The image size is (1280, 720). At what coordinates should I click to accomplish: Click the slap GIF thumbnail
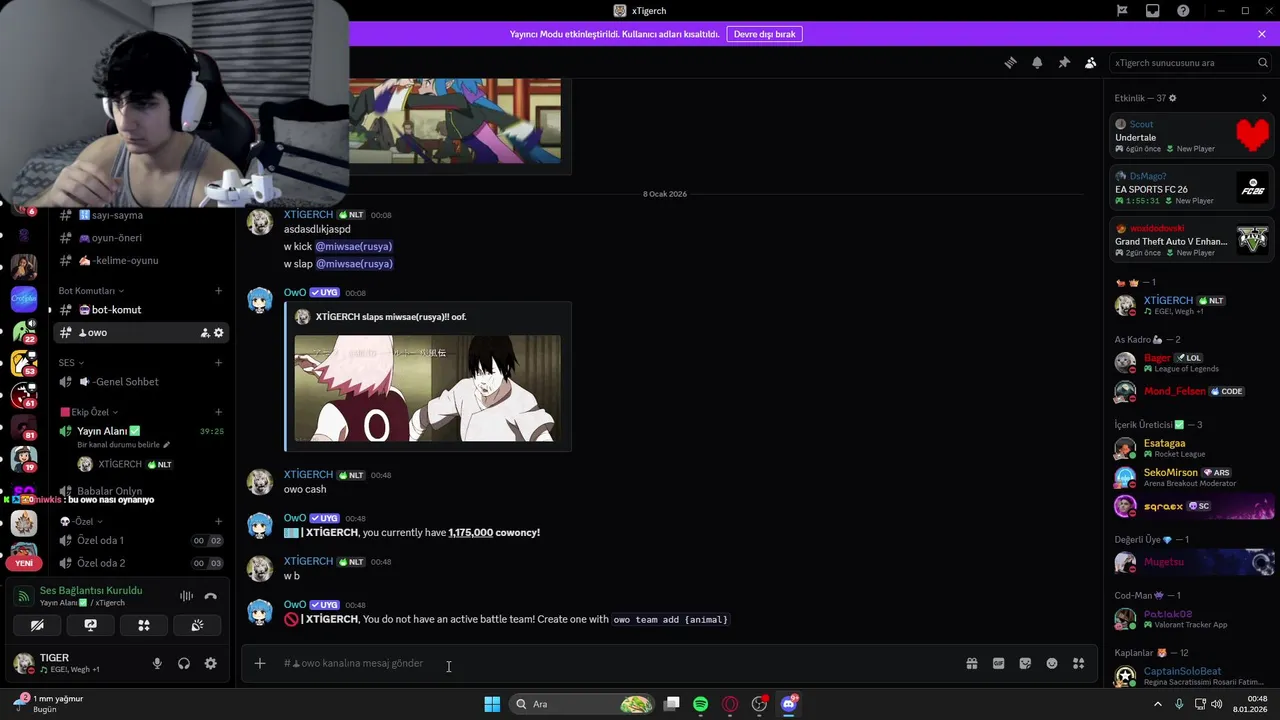428,388
